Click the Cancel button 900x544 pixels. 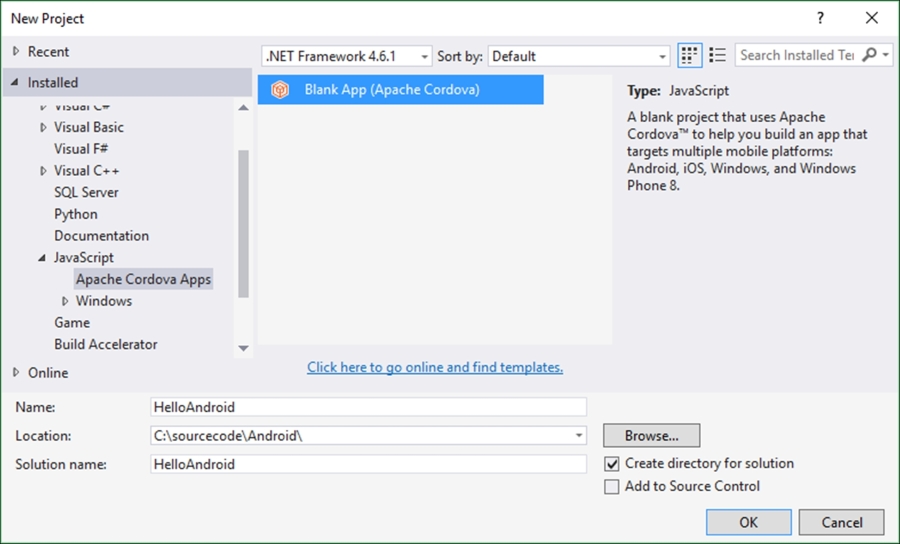click(841, 522)
